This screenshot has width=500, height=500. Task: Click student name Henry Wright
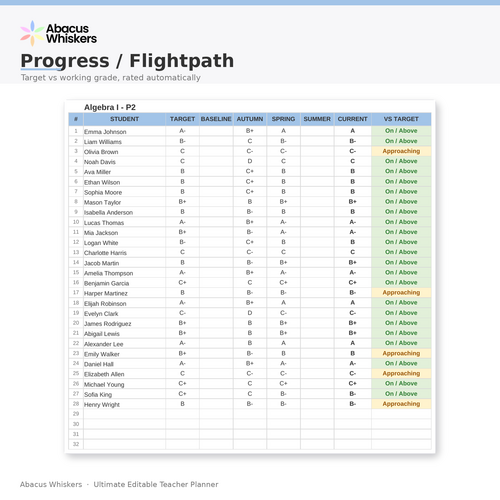[x=102, y=405]
